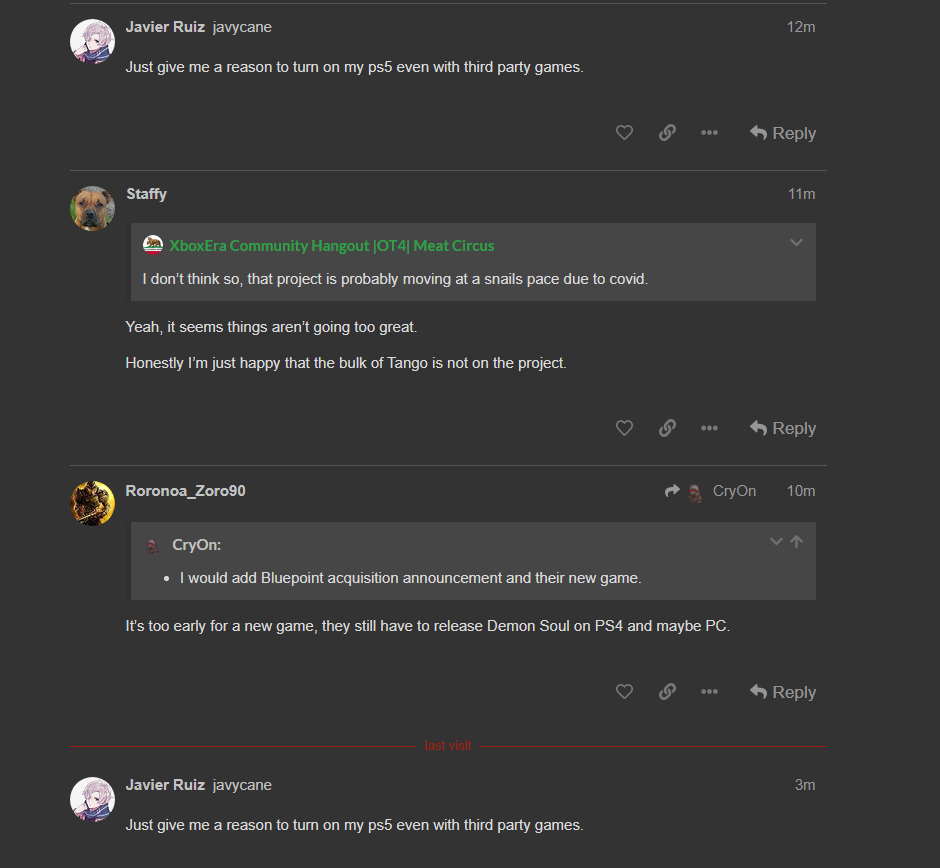
Task: Open more actions menu on Staffy's post
Action: click(x=709, y=428)
